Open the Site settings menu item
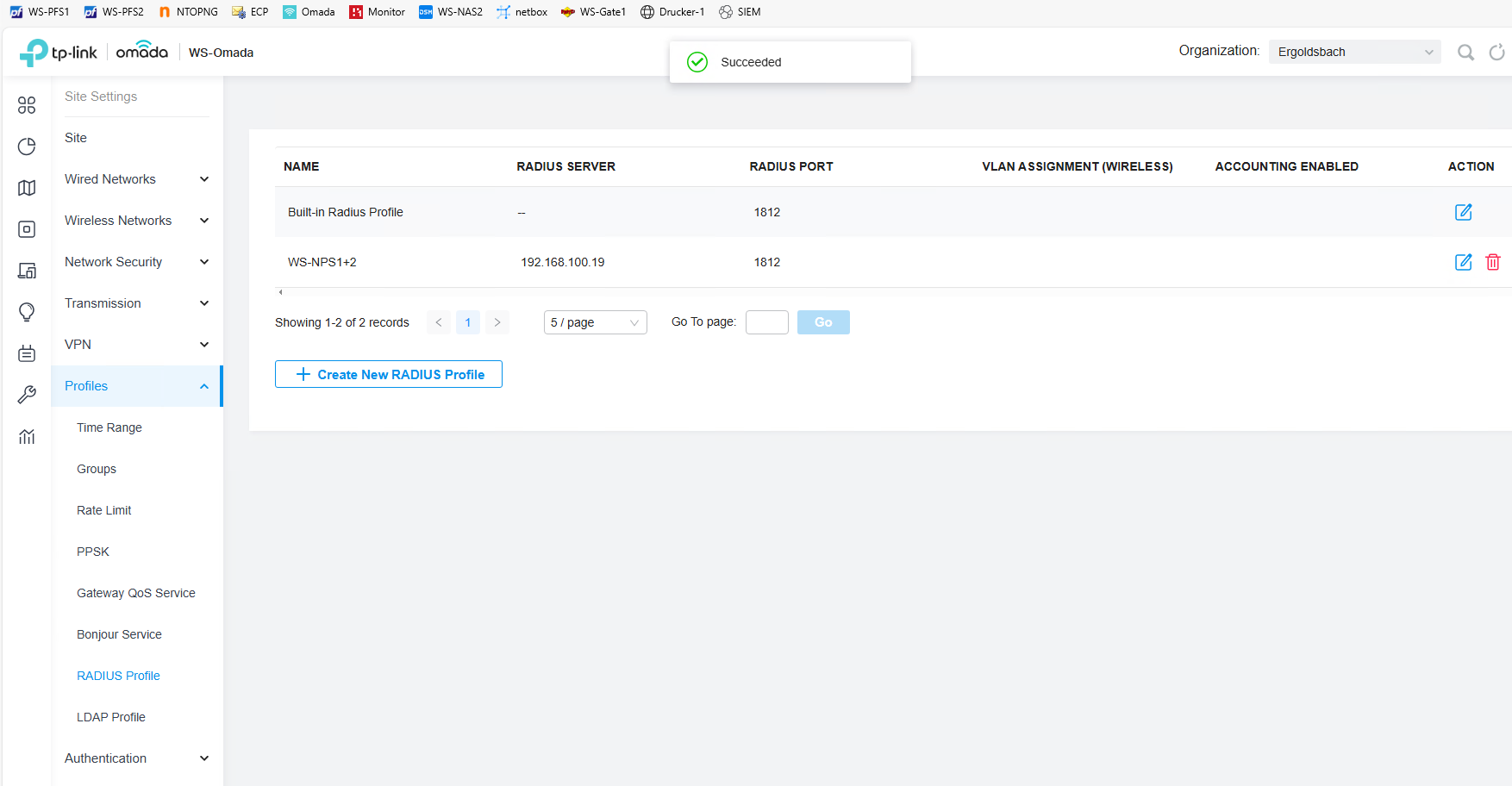Image resolution: width=1512 pixels, height=786 pixels. click(x=76, y=138)
